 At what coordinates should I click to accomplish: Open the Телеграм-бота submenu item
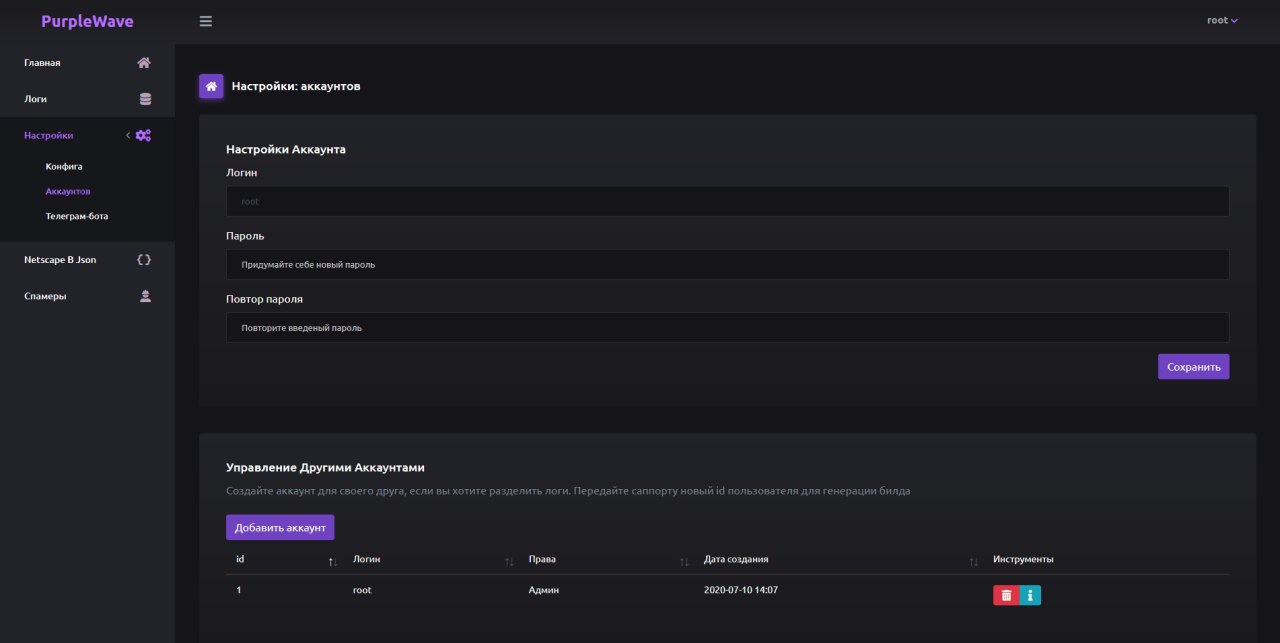pyautogui.click(x=77, y=216)
